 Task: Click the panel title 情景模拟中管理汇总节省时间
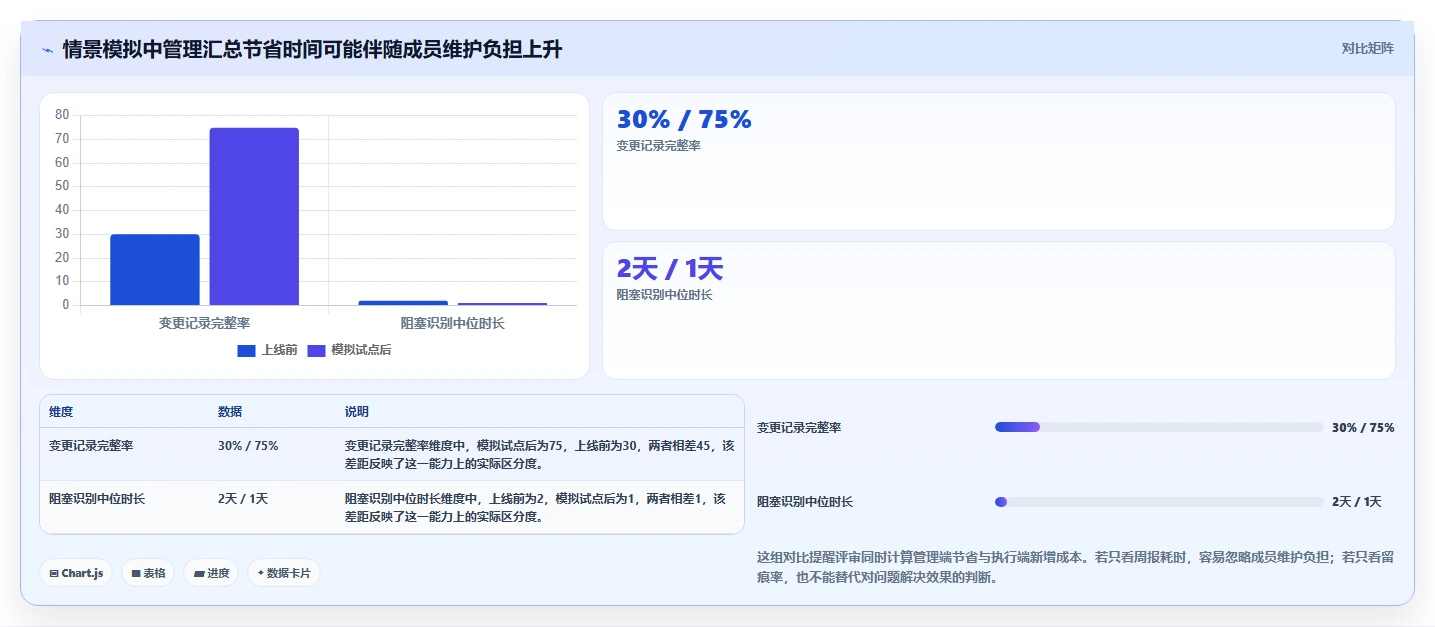pyautogui.click(x=312, y=49)
